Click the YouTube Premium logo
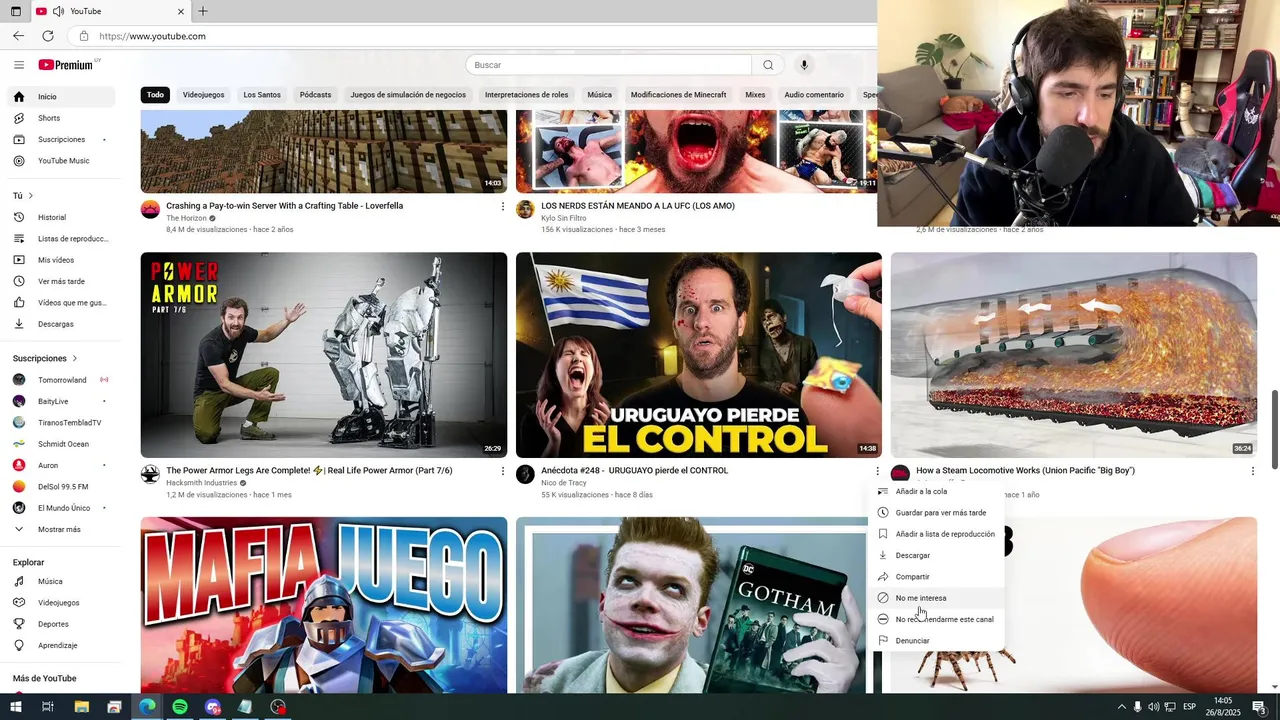 click(66, 65)
